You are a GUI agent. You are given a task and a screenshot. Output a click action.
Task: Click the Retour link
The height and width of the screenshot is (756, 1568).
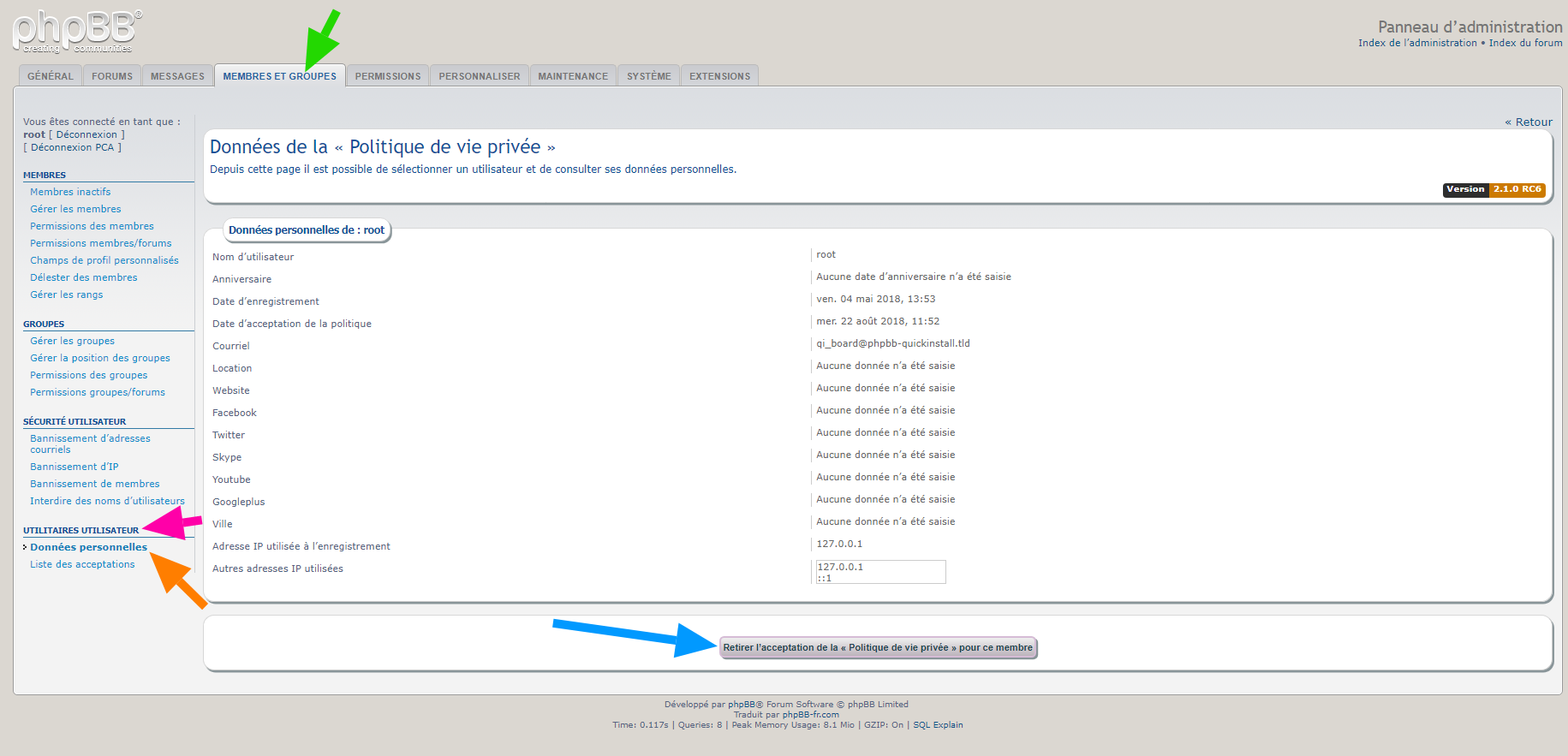coord(1529,122)
